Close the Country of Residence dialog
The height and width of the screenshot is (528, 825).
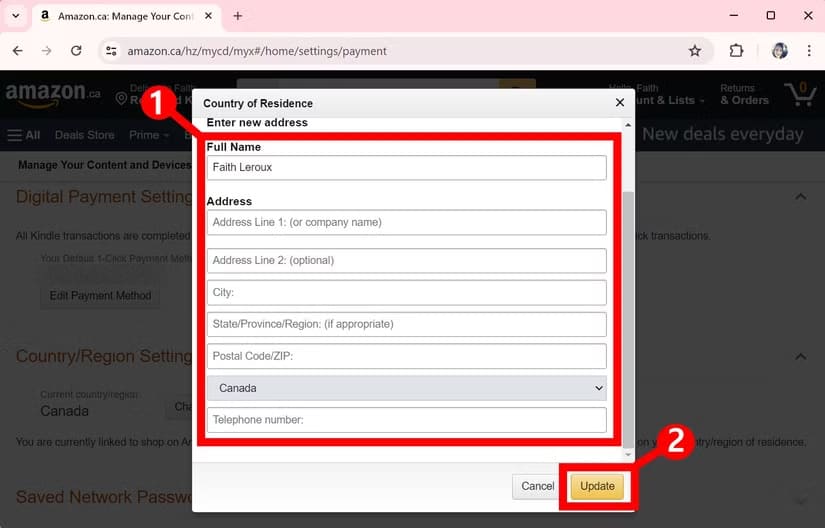(x=620, y=103)
